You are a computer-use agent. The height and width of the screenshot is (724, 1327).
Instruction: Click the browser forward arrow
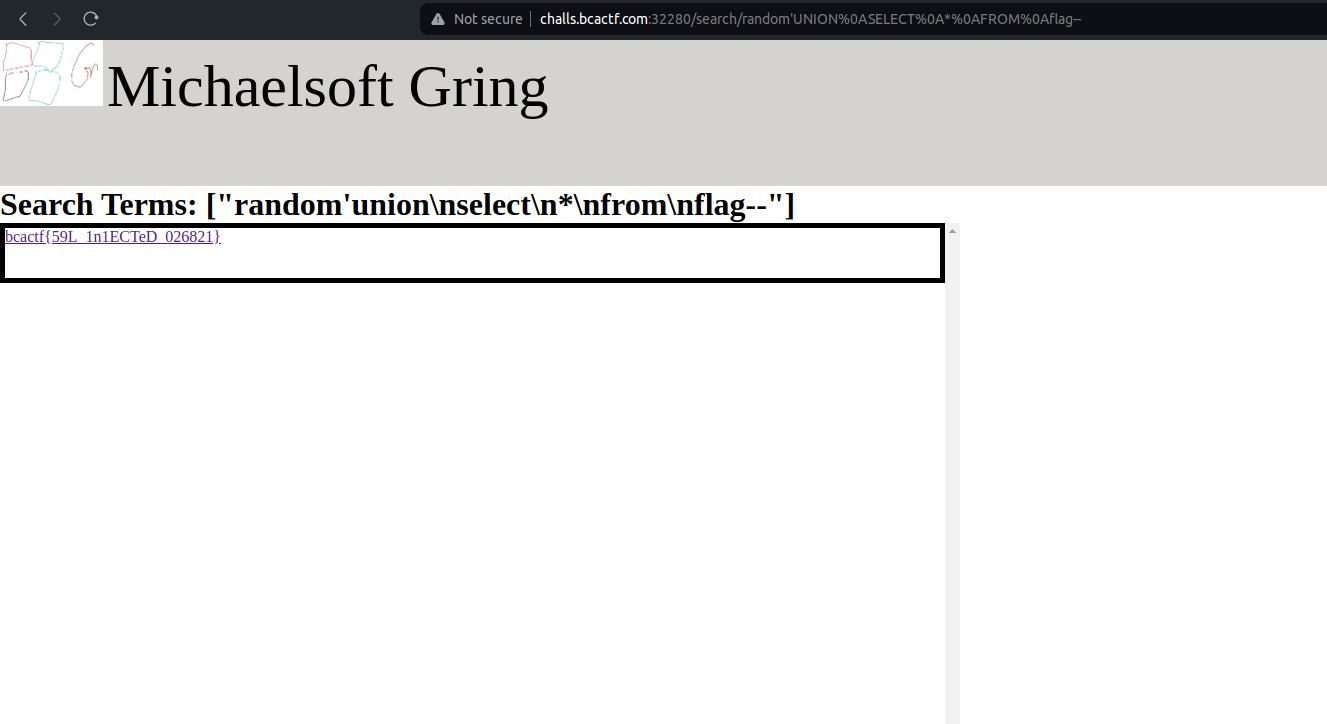57,19
